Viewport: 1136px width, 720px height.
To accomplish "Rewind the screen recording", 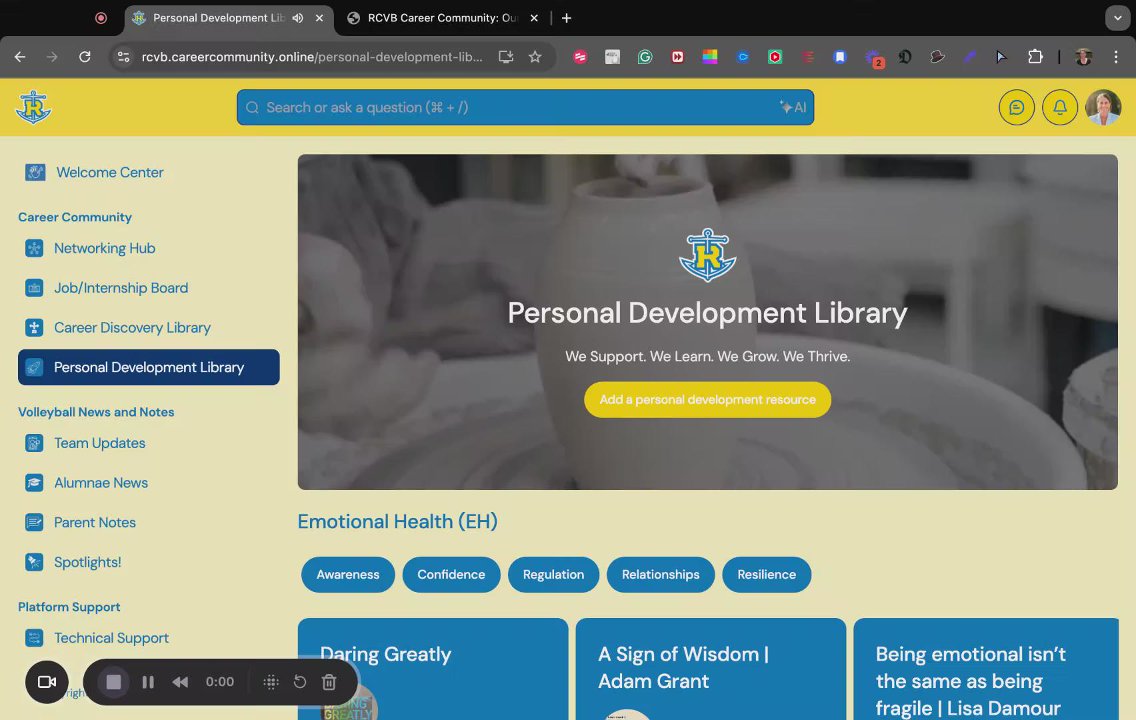I will [180, 682].
